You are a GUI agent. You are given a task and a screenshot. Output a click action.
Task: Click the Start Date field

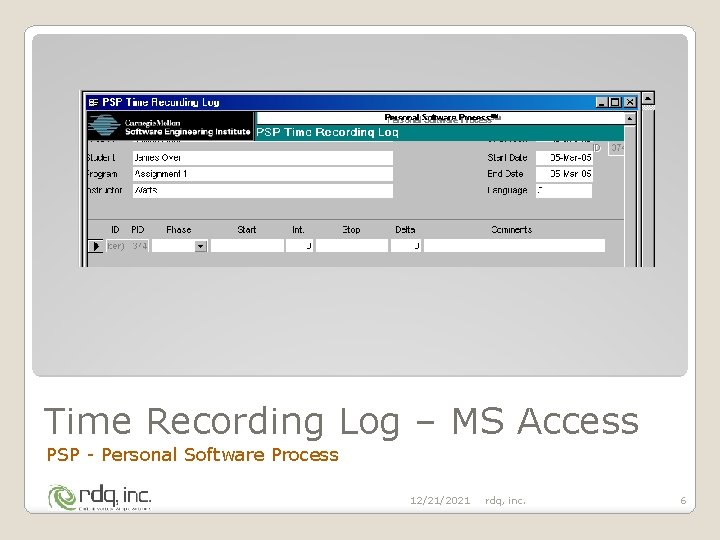click(x=564, y=158)
